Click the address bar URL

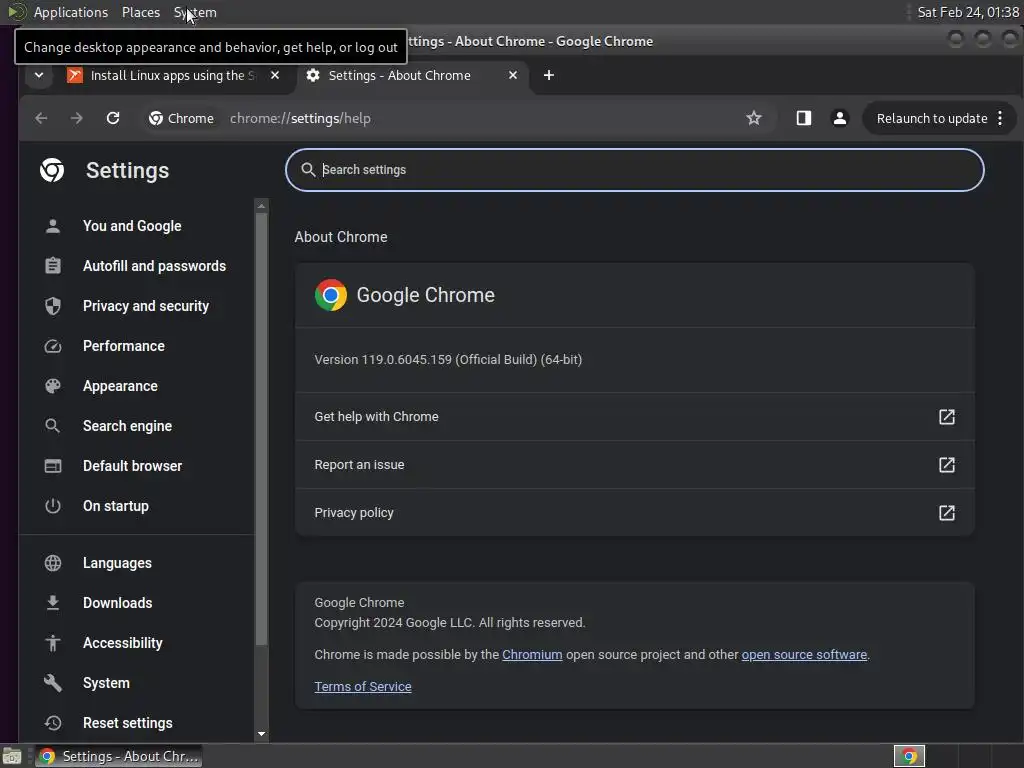(300, 118)
